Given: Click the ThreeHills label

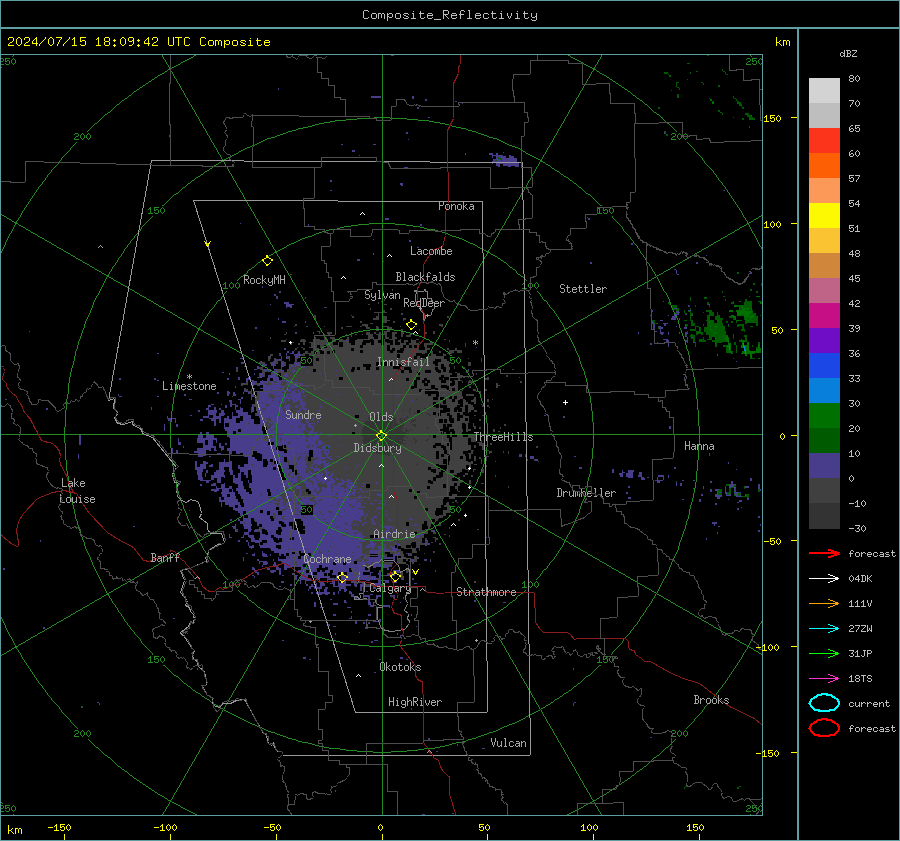Looking at the screenshot, I should tap(503, 437).
